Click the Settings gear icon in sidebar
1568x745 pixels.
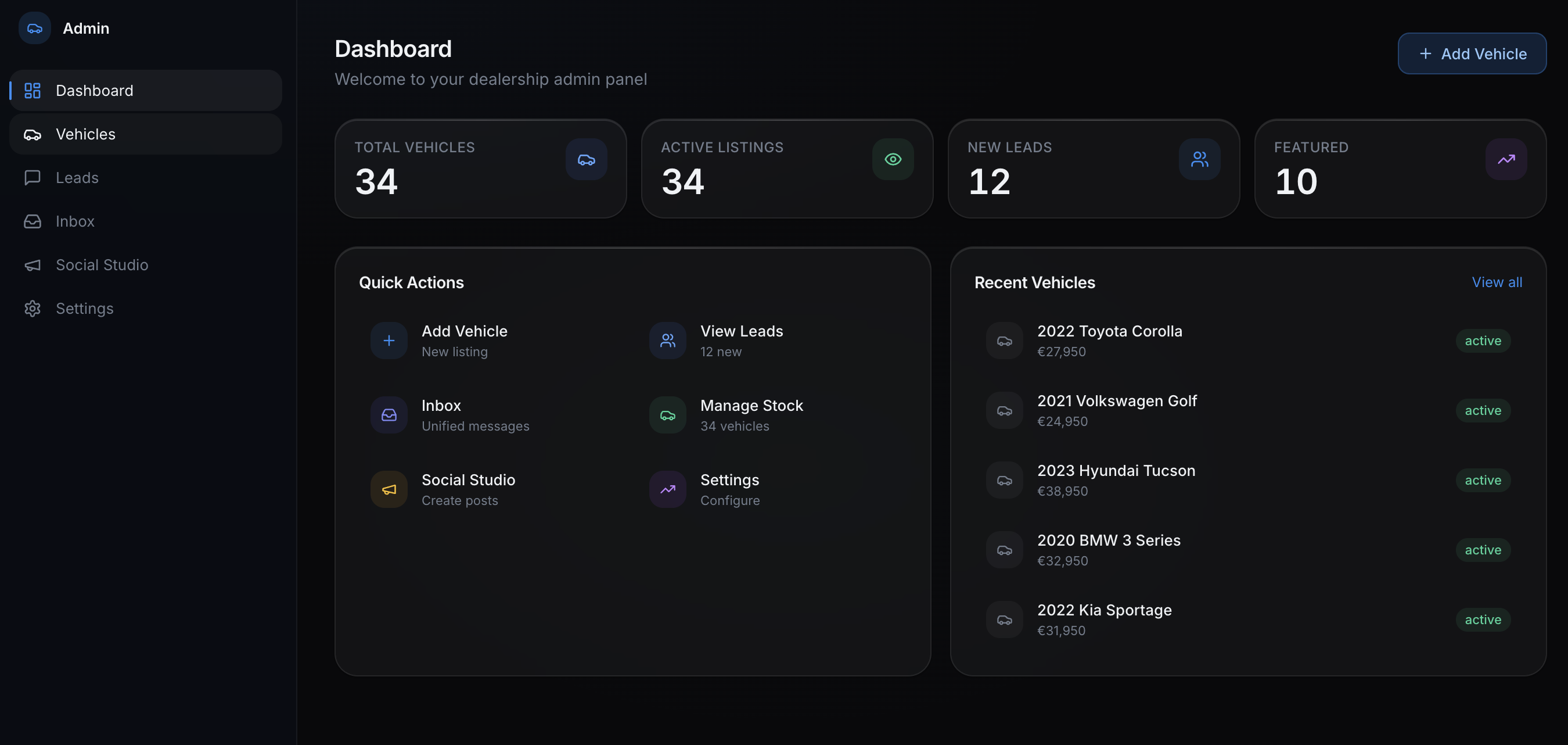(x=33, y=309)
